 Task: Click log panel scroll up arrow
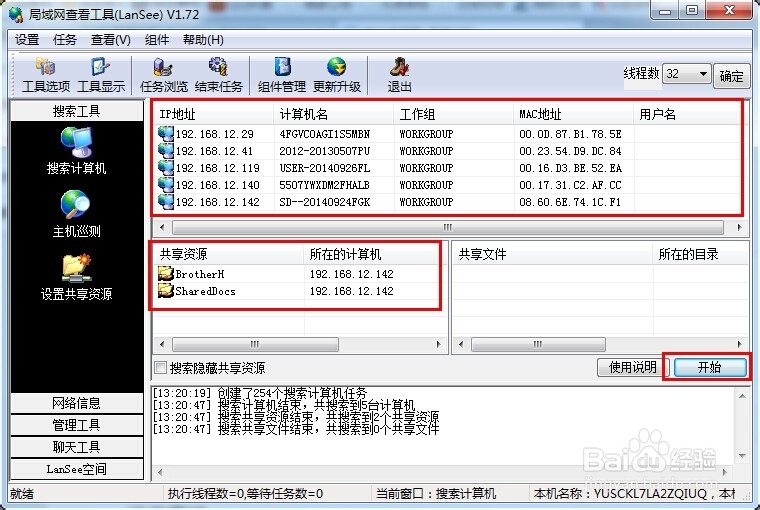742,396
